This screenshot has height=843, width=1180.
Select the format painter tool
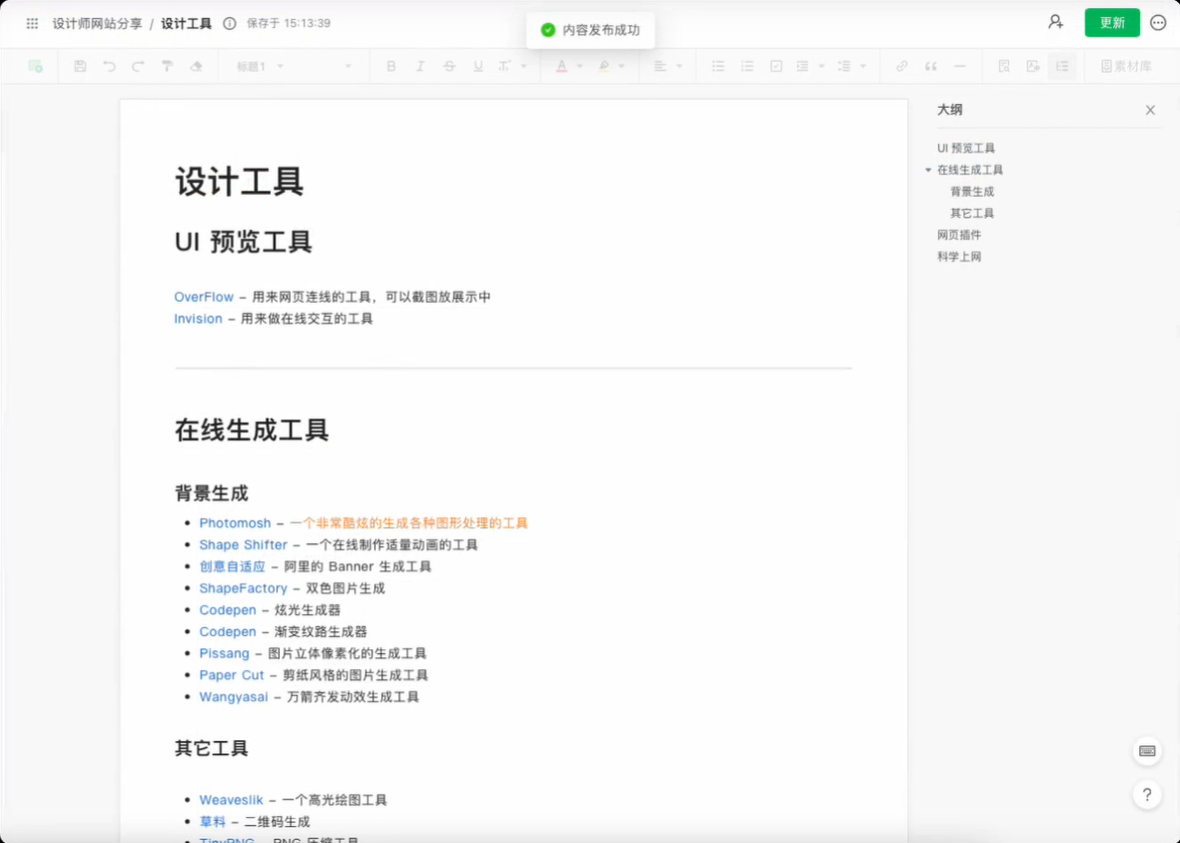click(167, 66)
